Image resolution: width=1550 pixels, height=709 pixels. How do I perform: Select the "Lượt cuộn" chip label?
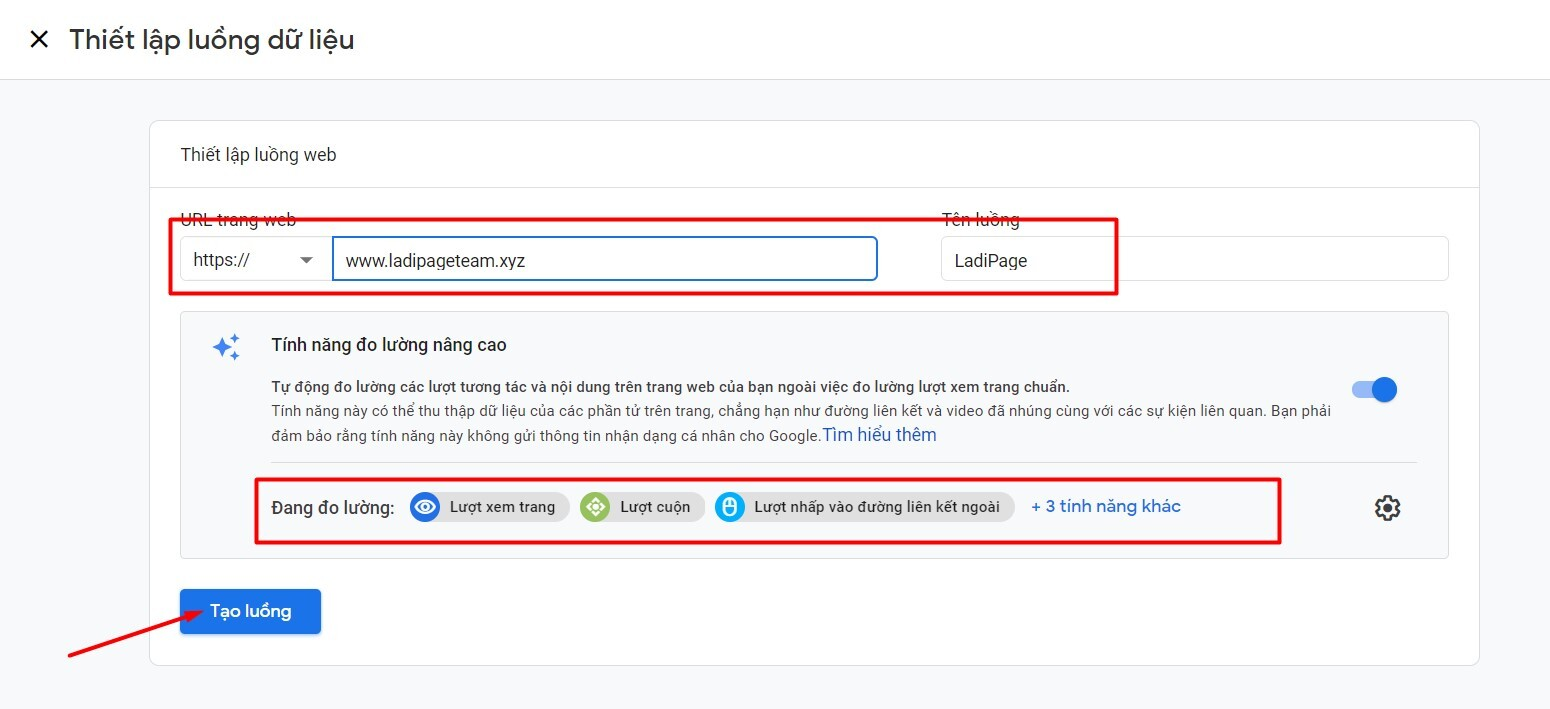[x=655, y=507]
